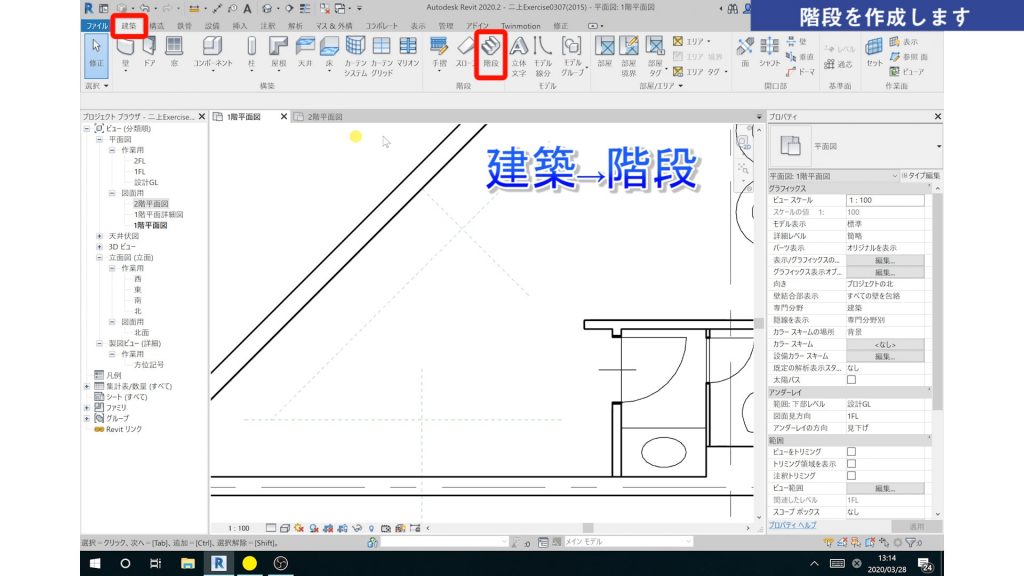This screenshot has width=1024, height=576.
Task: Collapse the 平面図 node in project browser
Action: pyautogui.click(x=98, y=138)
